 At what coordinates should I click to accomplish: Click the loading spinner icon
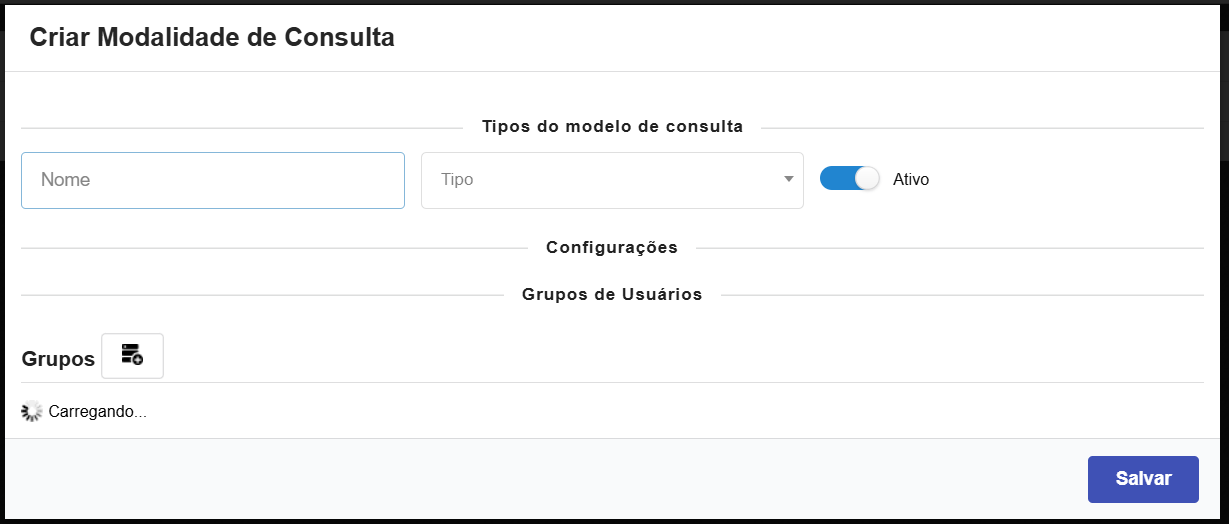(31, 411)
